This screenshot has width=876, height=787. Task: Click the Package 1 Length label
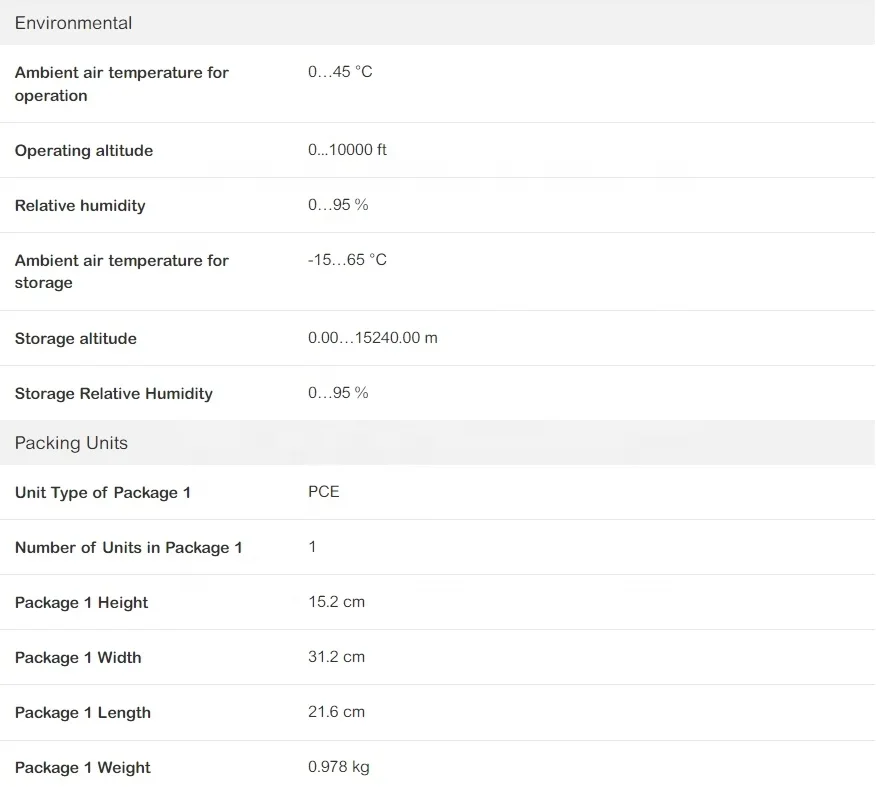(83, 712)
